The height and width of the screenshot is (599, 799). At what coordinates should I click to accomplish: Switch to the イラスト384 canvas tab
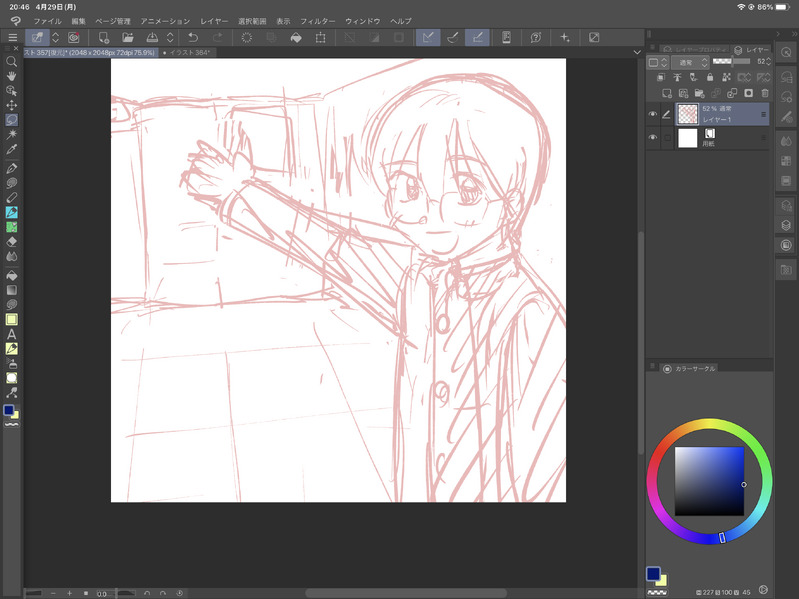(x=188, y=52)
